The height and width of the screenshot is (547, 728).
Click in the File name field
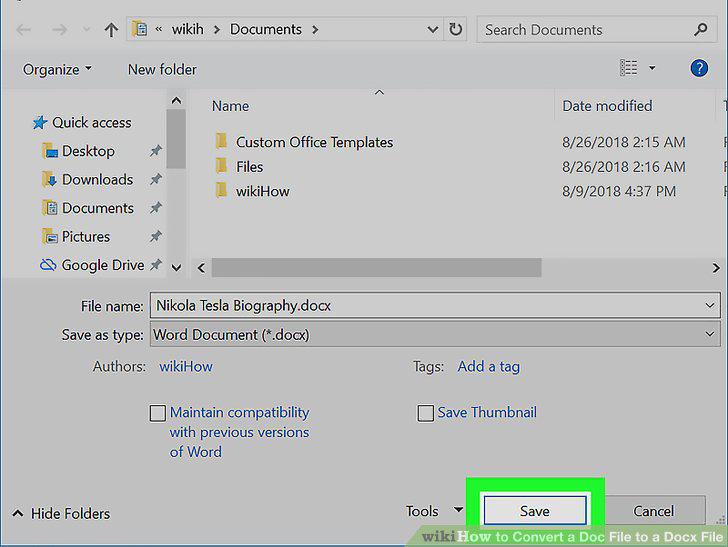click(x=435, y=306)
